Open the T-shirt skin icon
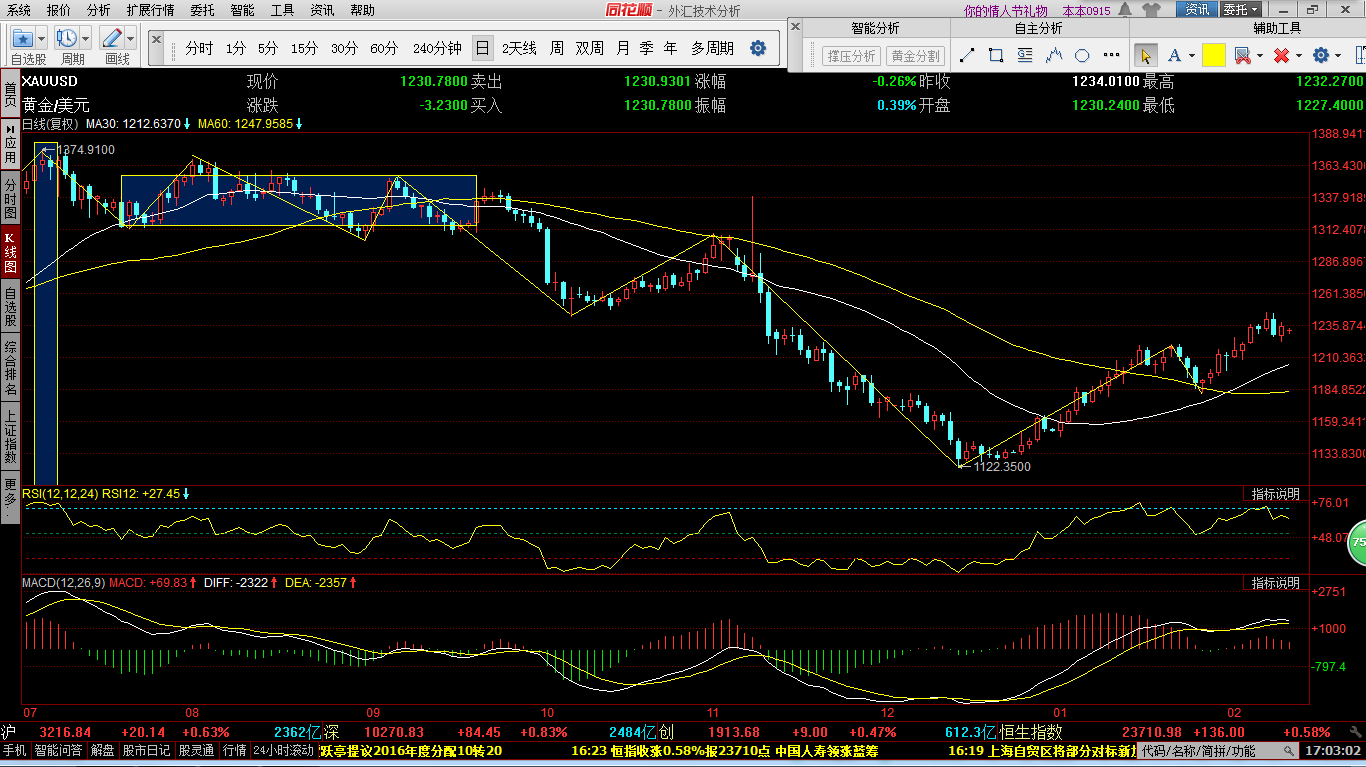The image size is (1366, 767). [1151, 10]
